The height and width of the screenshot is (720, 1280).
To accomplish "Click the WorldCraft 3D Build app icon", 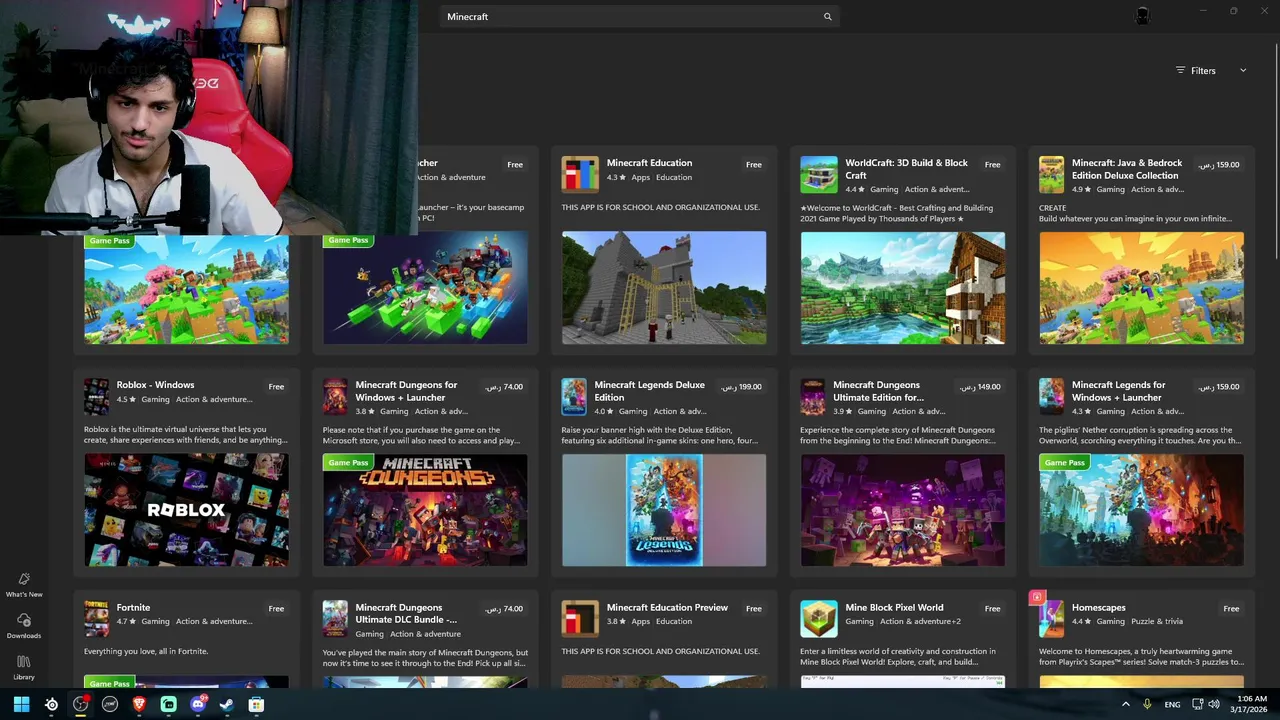I will click(819, 174).
